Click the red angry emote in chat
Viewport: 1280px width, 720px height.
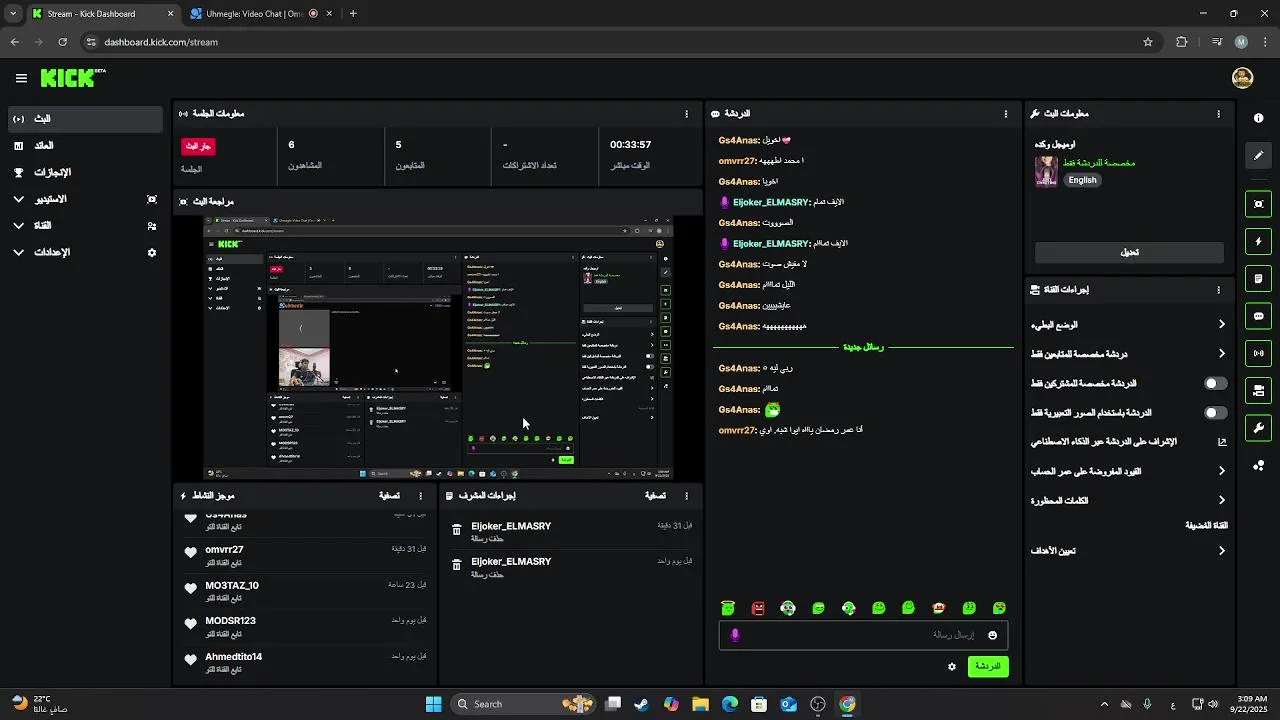(758, 608)
